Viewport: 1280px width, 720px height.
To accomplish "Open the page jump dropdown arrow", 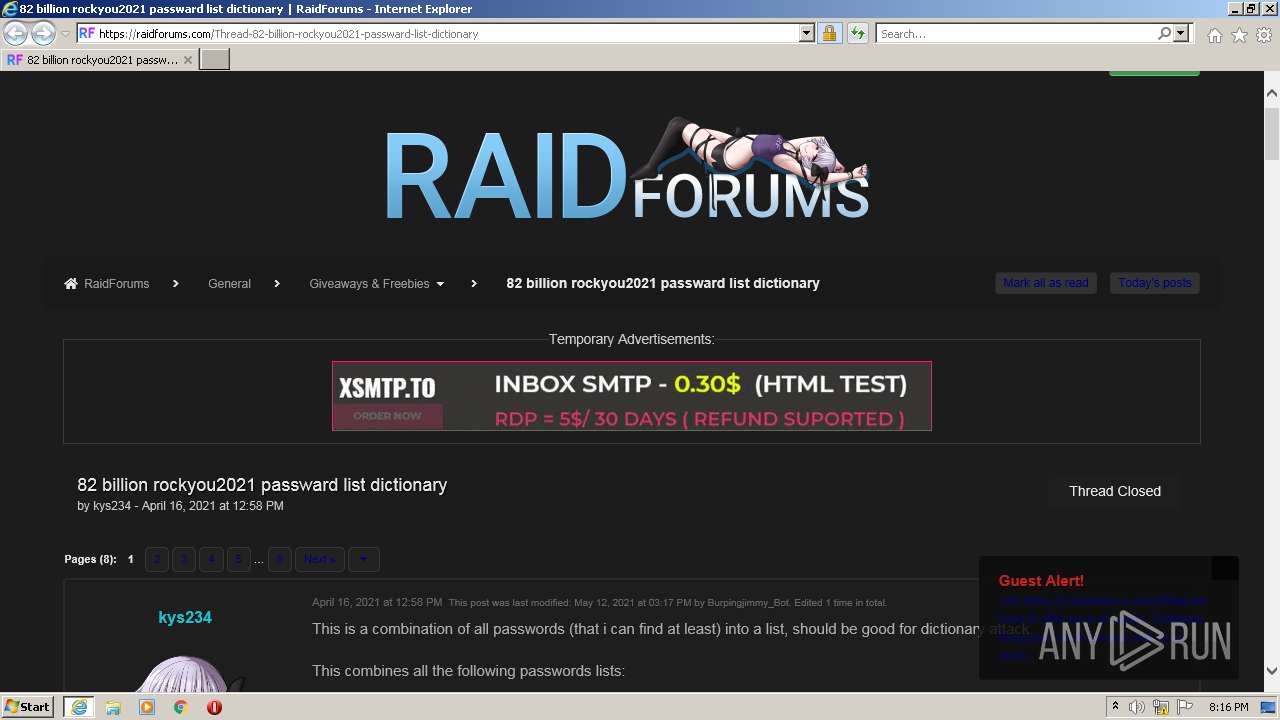I will (x=363, y=559).
